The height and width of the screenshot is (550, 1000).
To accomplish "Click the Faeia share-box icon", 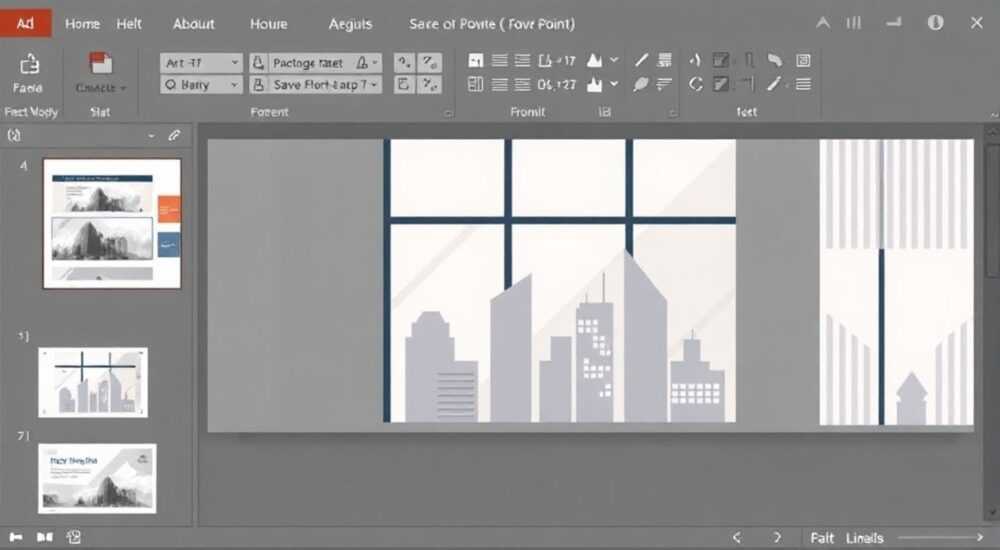I will [29, 64].
